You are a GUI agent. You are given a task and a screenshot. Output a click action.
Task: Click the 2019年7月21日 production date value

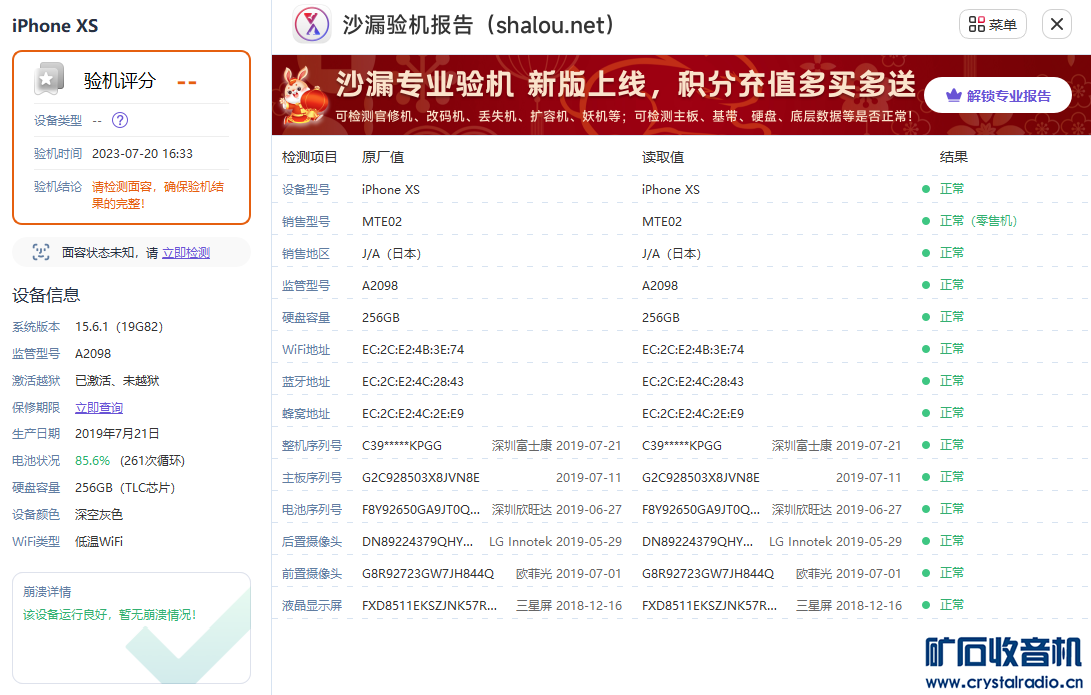(117, 433)
